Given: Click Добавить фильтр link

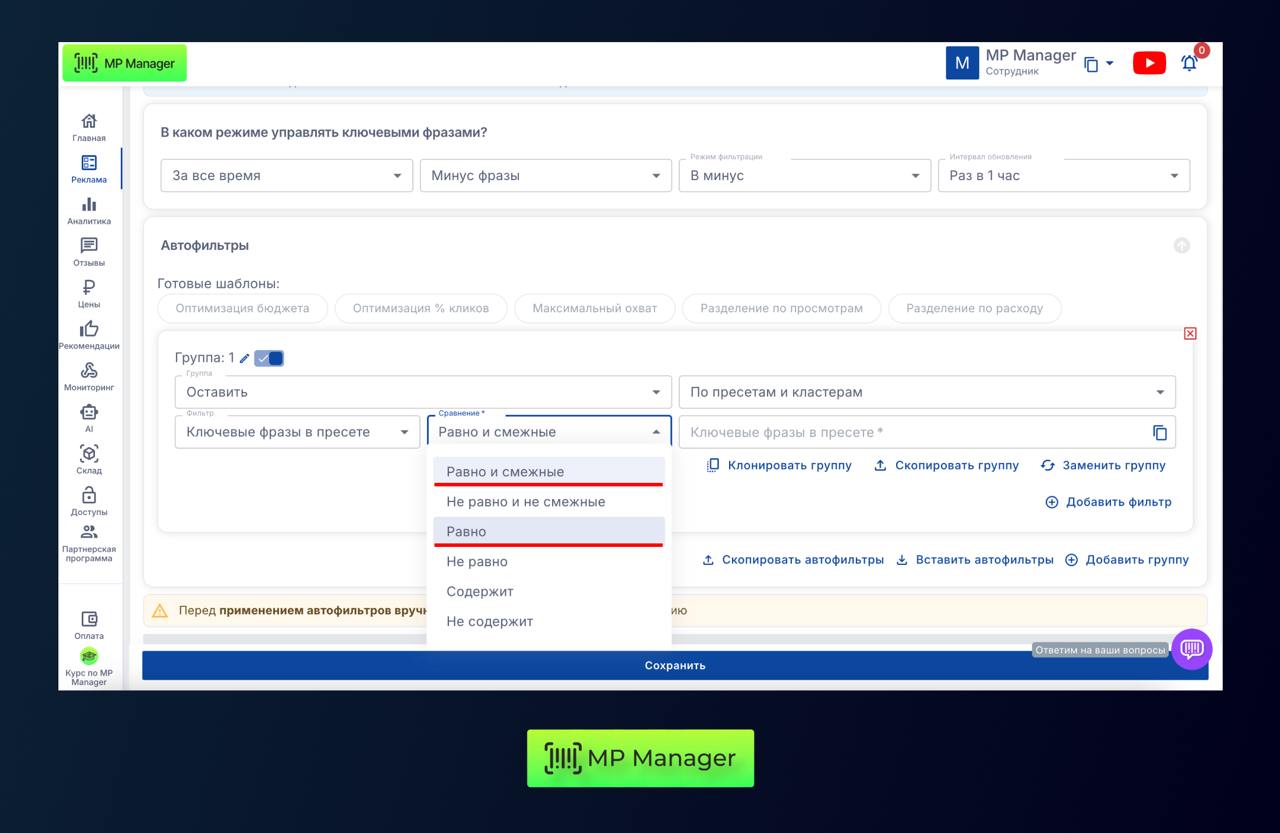Looking at the screenshot, I should pos(1108,502).
